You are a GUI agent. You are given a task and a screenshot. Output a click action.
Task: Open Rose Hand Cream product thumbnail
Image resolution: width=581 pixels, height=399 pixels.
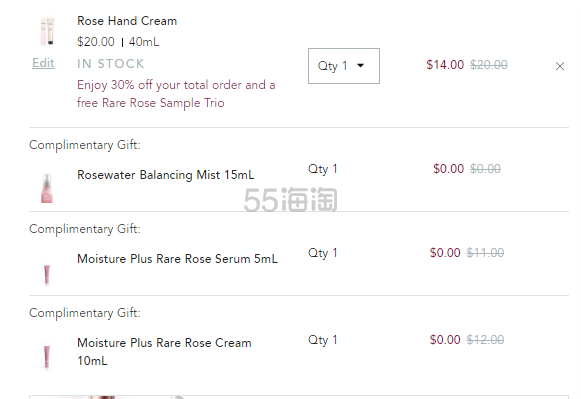point(47,31)
